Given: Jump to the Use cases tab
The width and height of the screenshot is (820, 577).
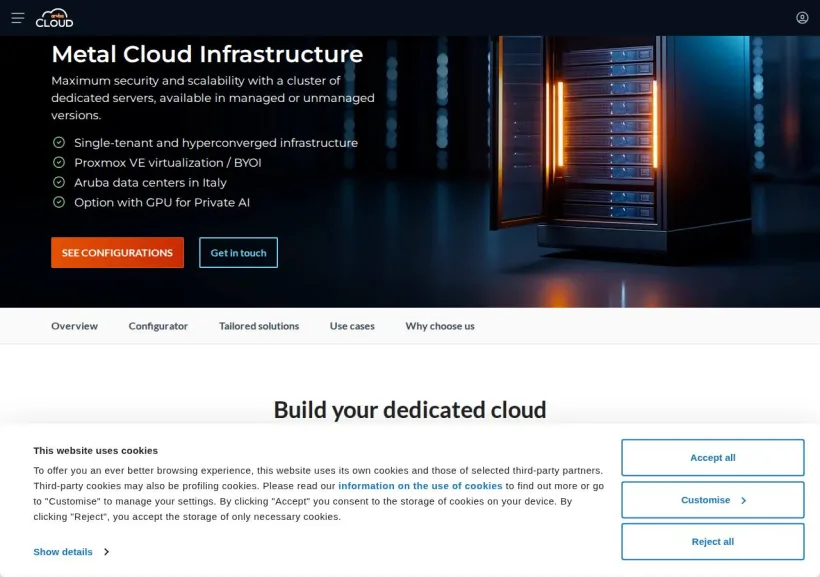Looking at the screenshot, I should coord(352,326).
